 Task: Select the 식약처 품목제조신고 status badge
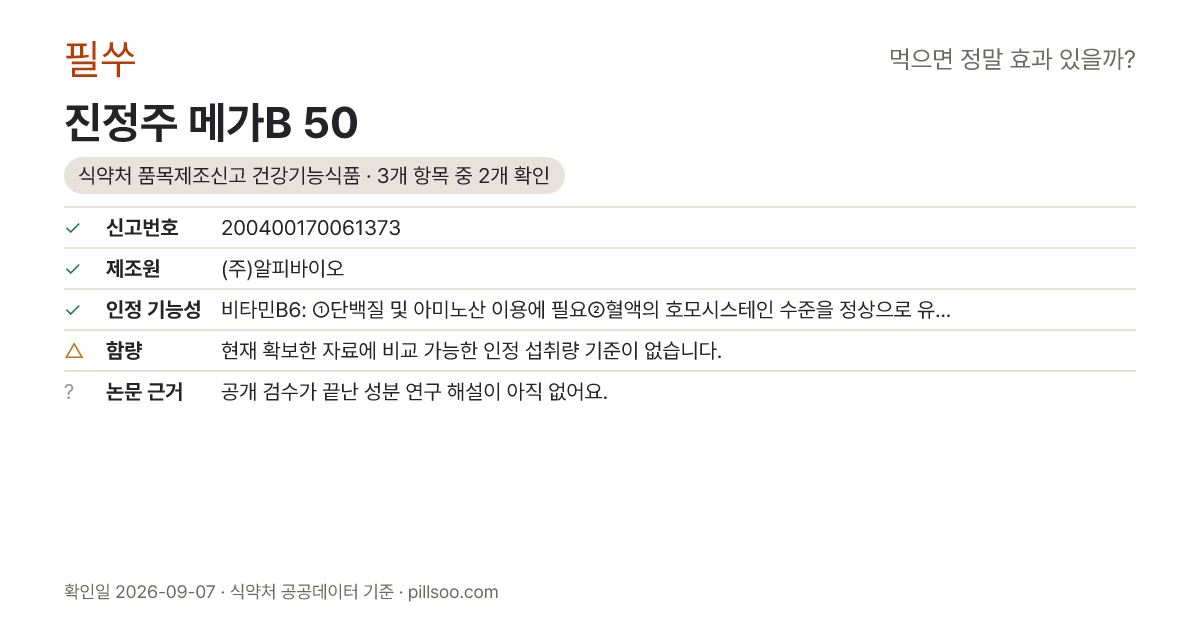coord(314,176)
